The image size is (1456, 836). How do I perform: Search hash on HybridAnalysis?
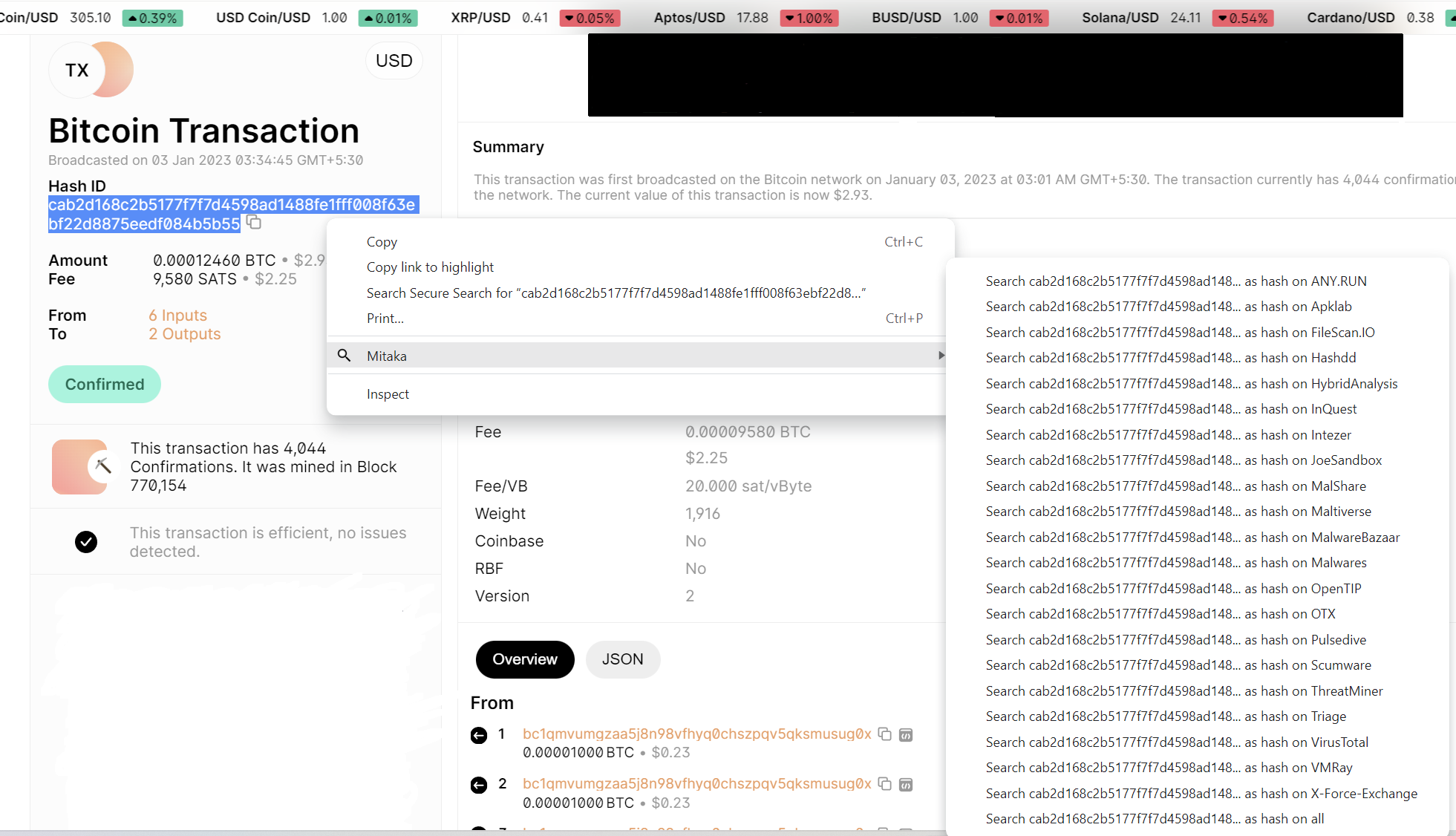(1197, 384)
